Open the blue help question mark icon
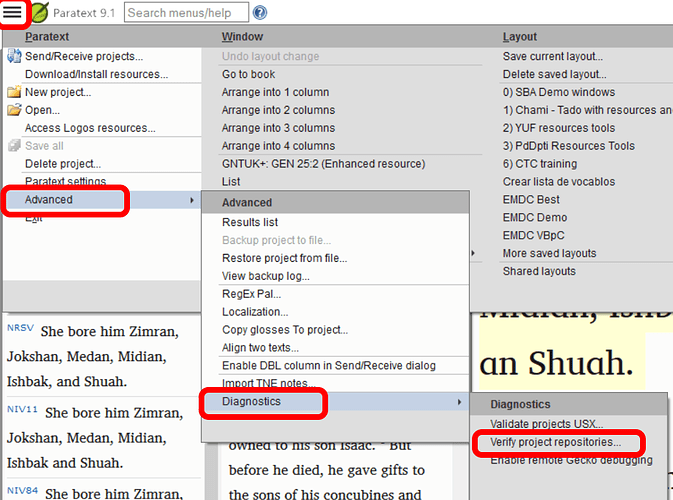673x500 pixels. click(260, 12)
